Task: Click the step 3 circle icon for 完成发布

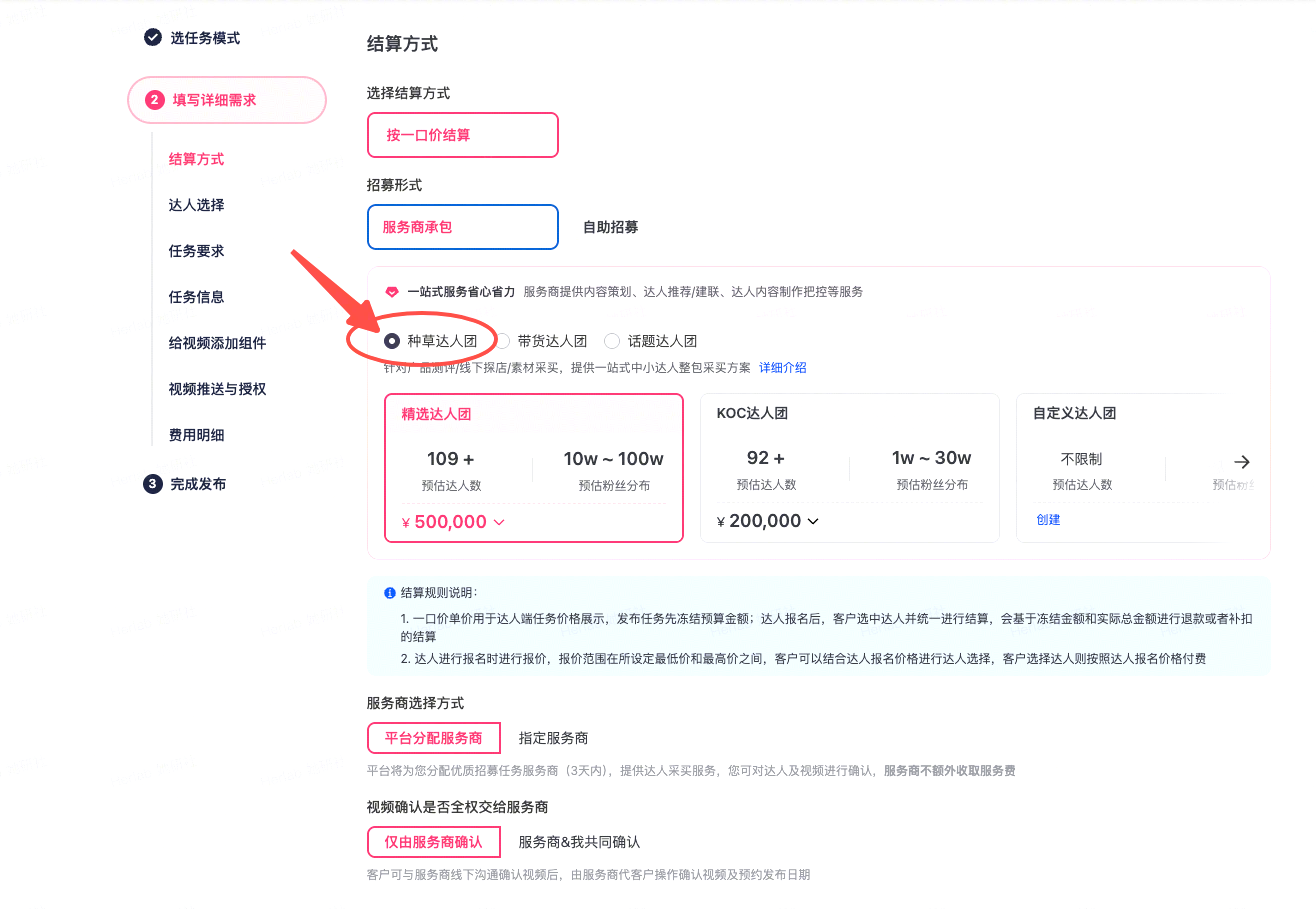Action: coord(153,484)
